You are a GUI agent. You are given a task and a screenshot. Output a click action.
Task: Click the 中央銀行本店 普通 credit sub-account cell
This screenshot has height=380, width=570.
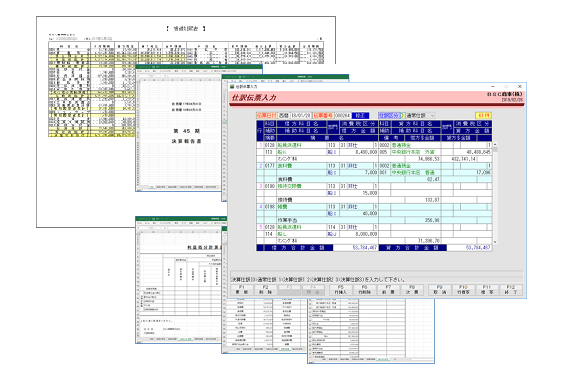(x=416, y=172)
